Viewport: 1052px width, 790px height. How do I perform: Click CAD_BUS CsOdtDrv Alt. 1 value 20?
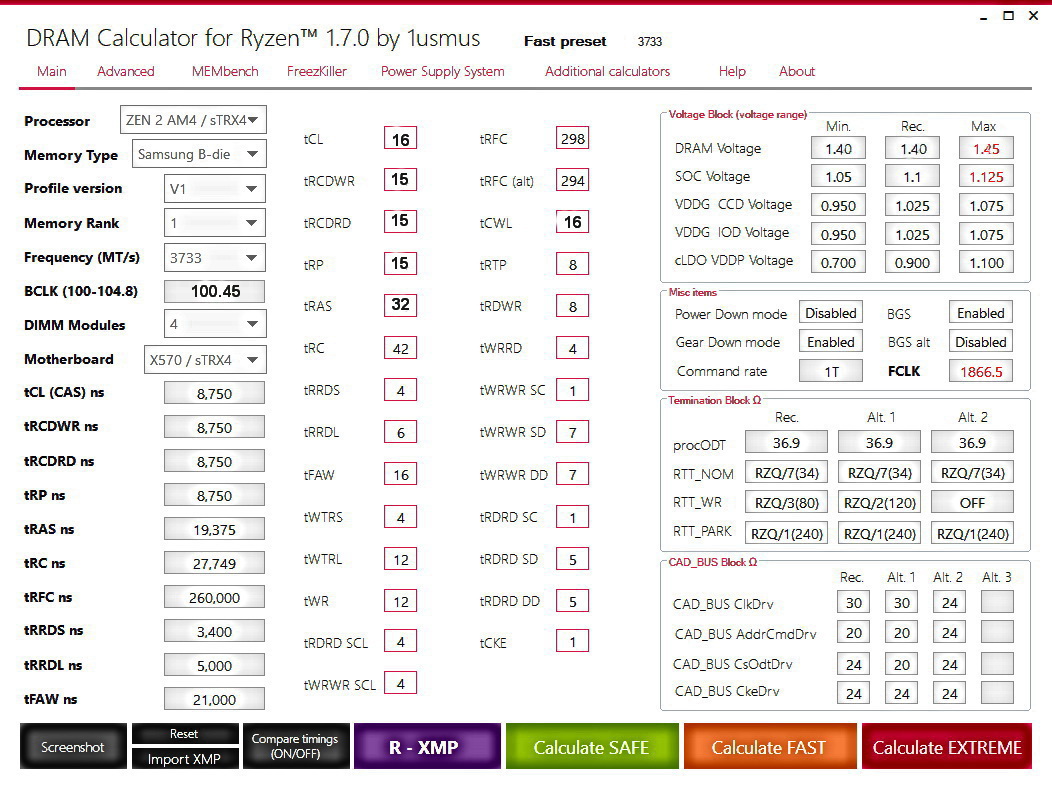(x=902, y=664)
